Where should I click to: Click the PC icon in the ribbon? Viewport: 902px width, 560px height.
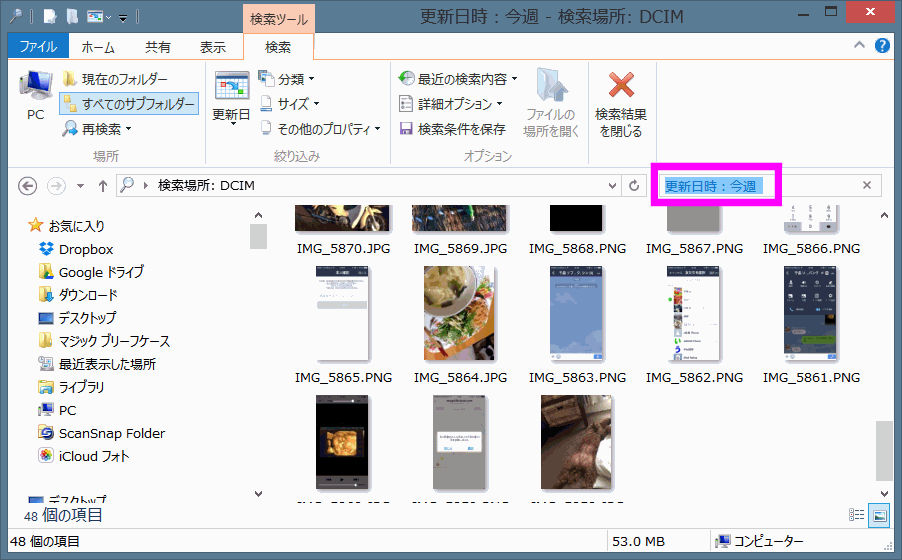click(x=35, y=90)
